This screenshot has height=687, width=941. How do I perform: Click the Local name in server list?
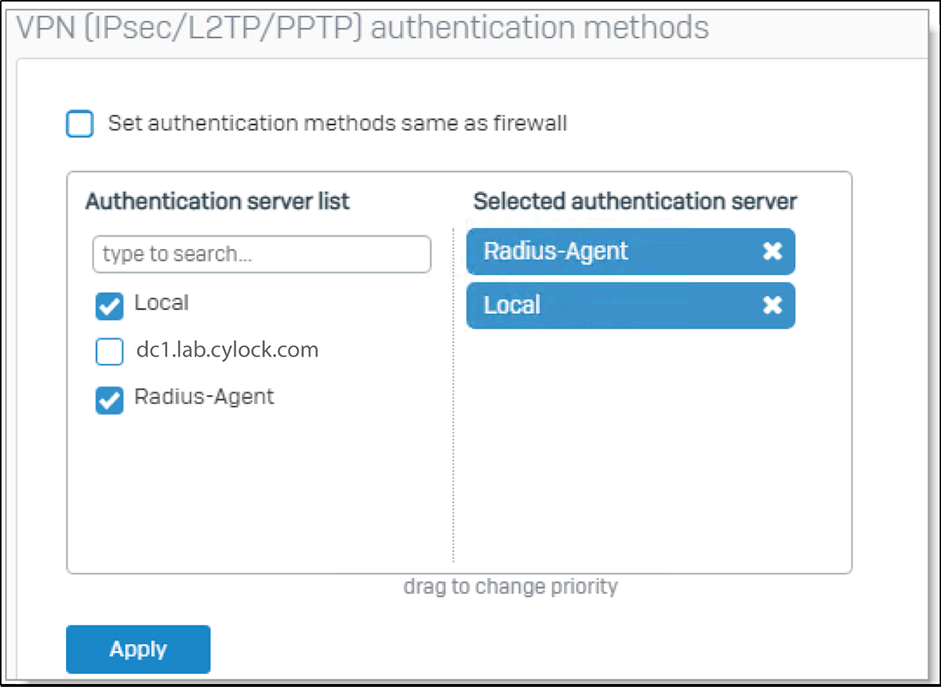click(161, 303)
